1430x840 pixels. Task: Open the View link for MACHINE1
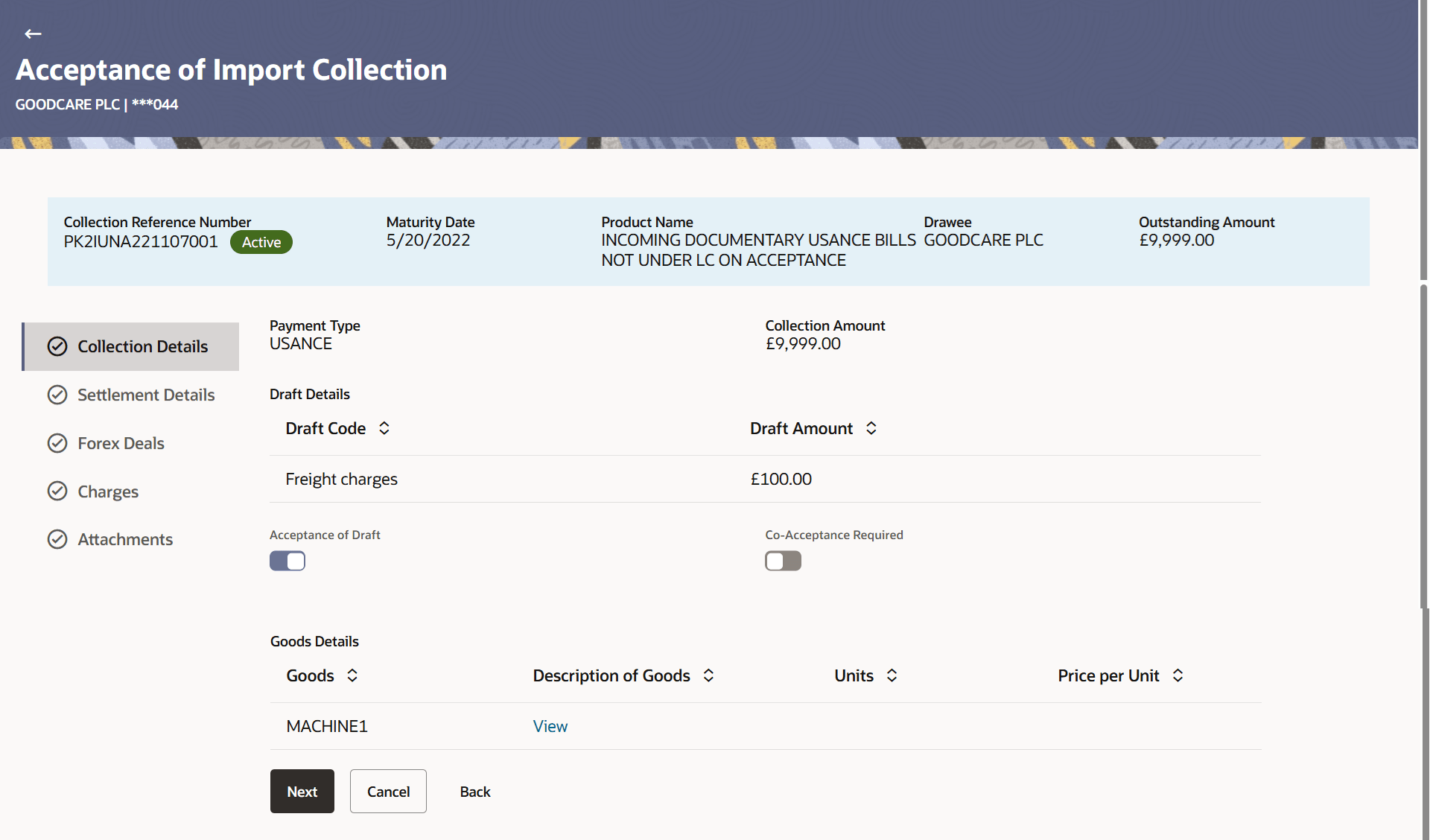pos(550,726)
